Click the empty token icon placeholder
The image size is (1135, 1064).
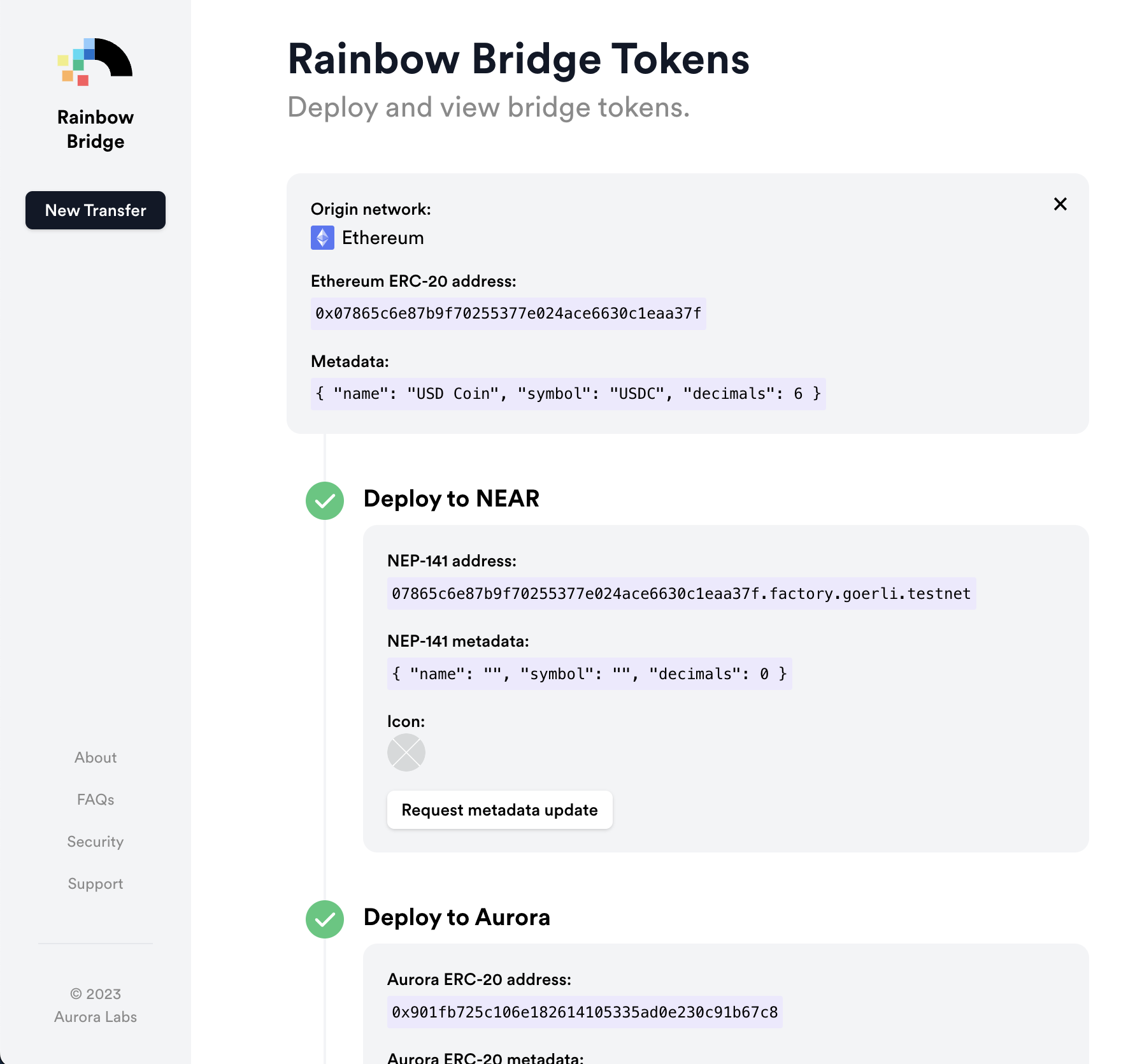406,752
